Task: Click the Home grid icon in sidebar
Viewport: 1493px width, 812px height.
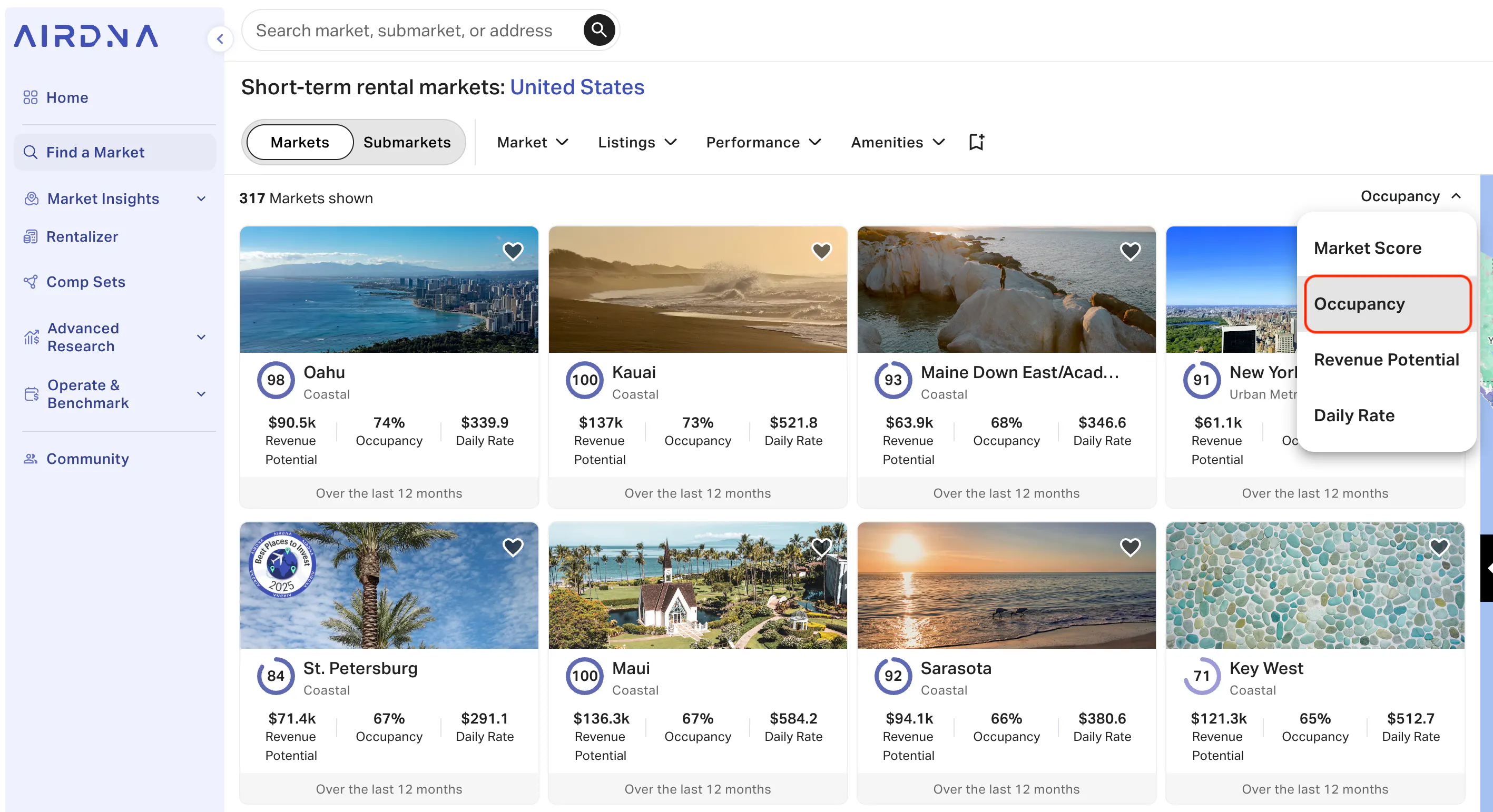Action: coord(30,97)
